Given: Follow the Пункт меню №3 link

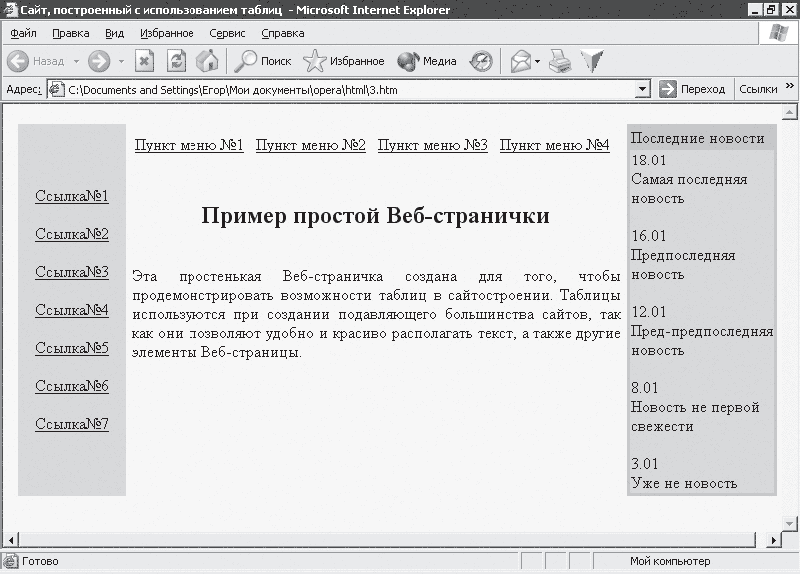Looking at the screenshot, I should [x=432, y=145].
